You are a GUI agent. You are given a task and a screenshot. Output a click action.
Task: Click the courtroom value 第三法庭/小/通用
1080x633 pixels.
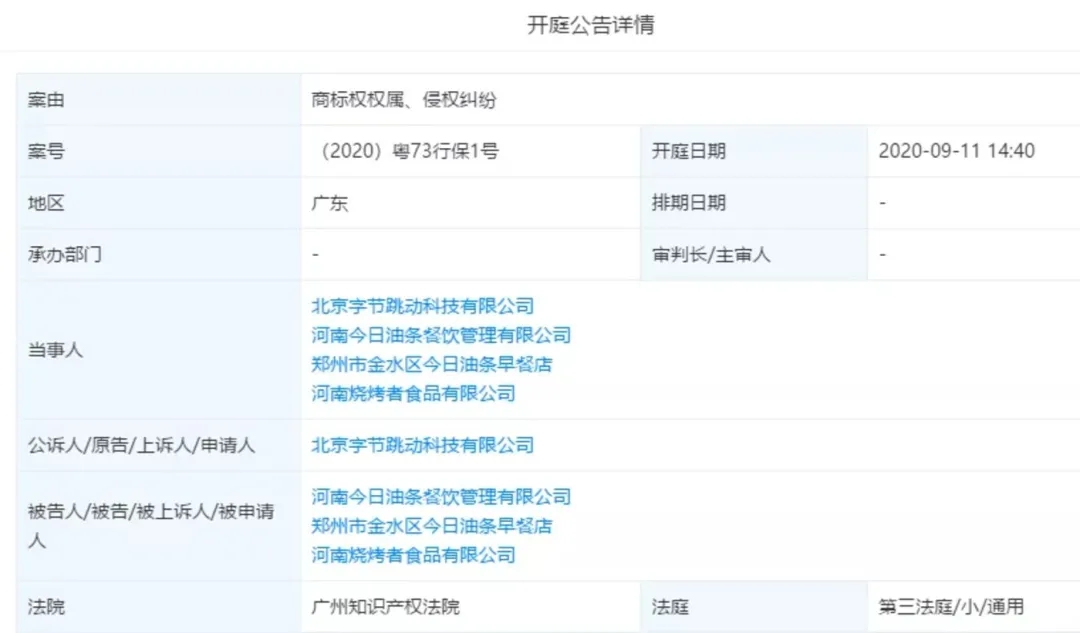click(950, 607)
